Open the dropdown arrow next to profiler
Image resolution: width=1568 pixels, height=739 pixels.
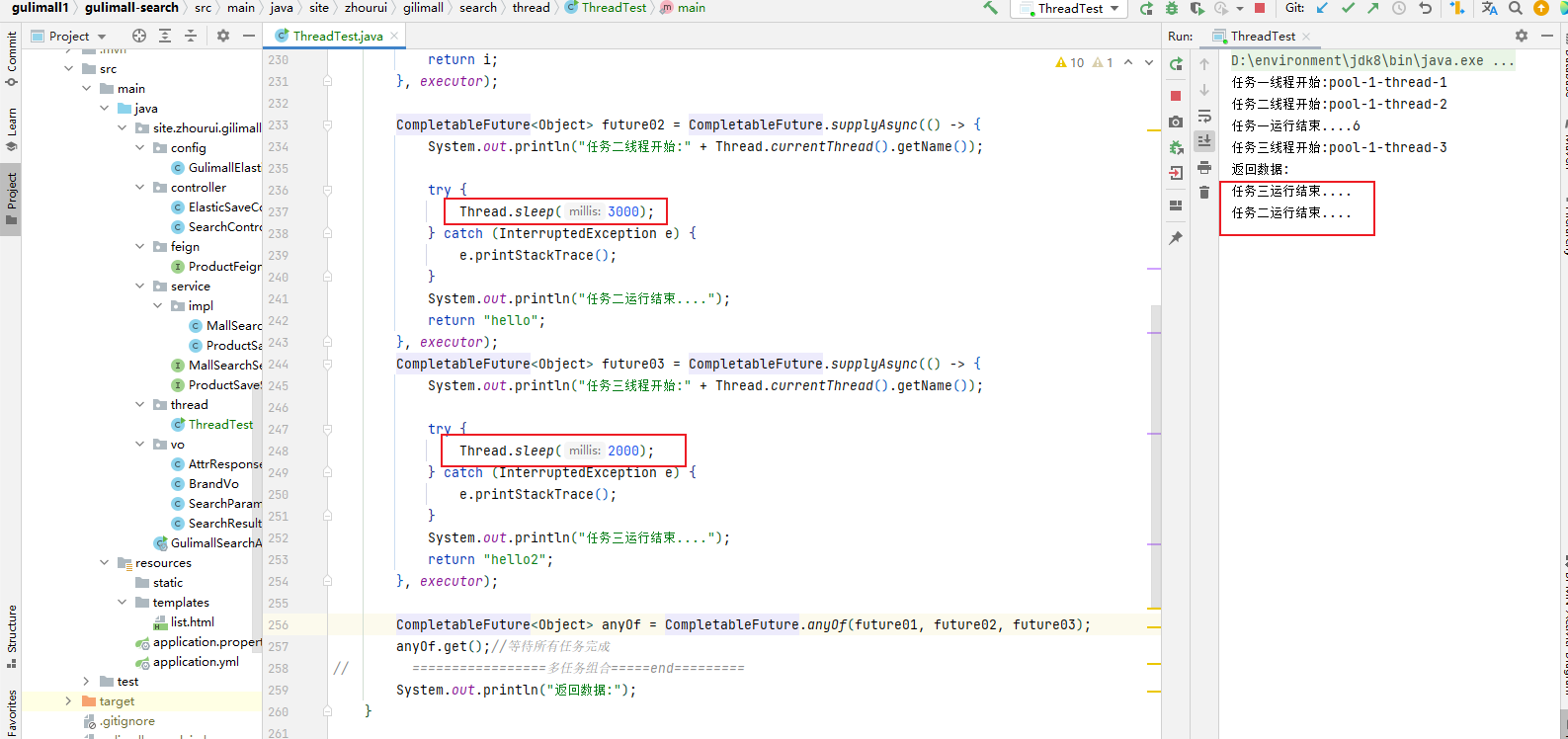click(x=1240, y=8)
